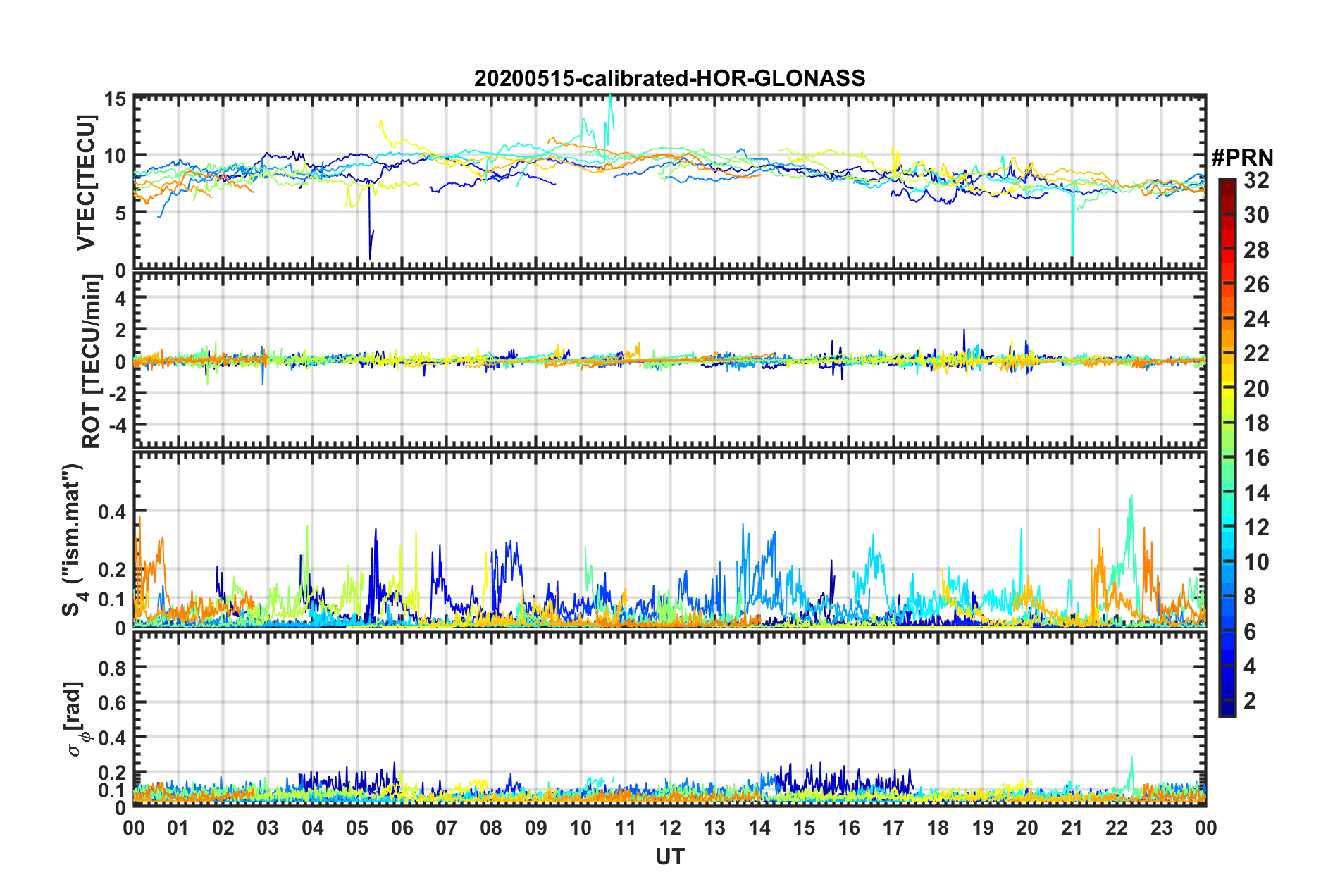Click the PRN colorbar strip
1340x896 pixels.
tap(1227, 448)
